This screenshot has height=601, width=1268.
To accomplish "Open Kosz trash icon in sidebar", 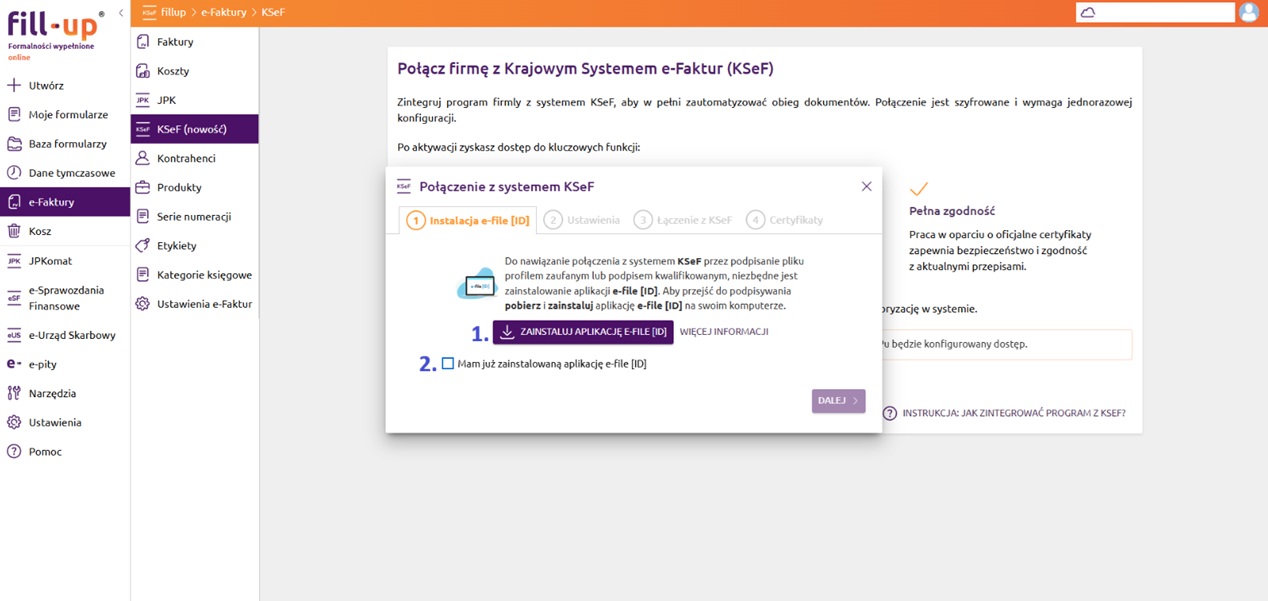I will pyautogui.click(x=14, y=231).
